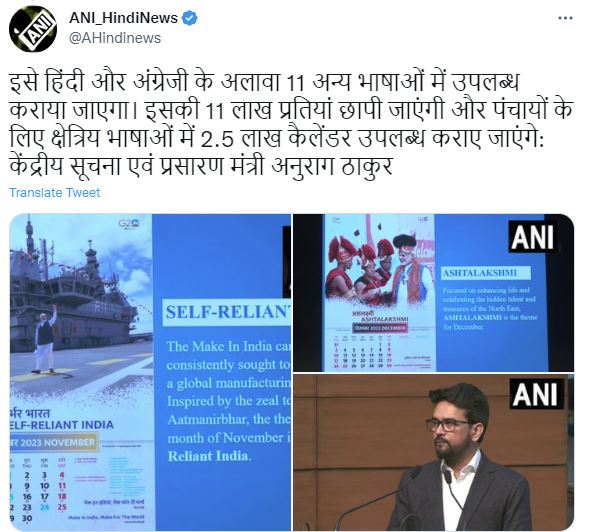Click the ANI watermark on Ashtalakshmi image
The image size is (589, 532).
pyautogui.click(x=532, y=237)
